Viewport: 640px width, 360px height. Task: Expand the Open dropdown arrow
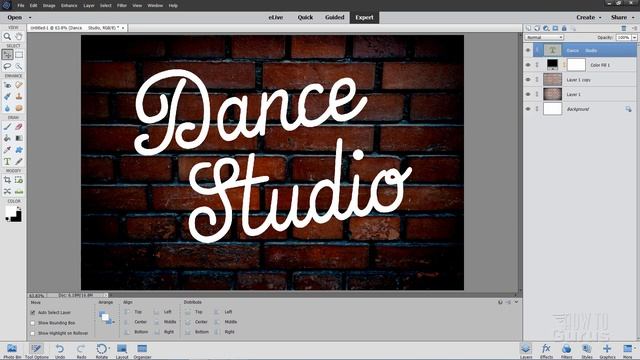pyautogui.click(x=30, y=18)
